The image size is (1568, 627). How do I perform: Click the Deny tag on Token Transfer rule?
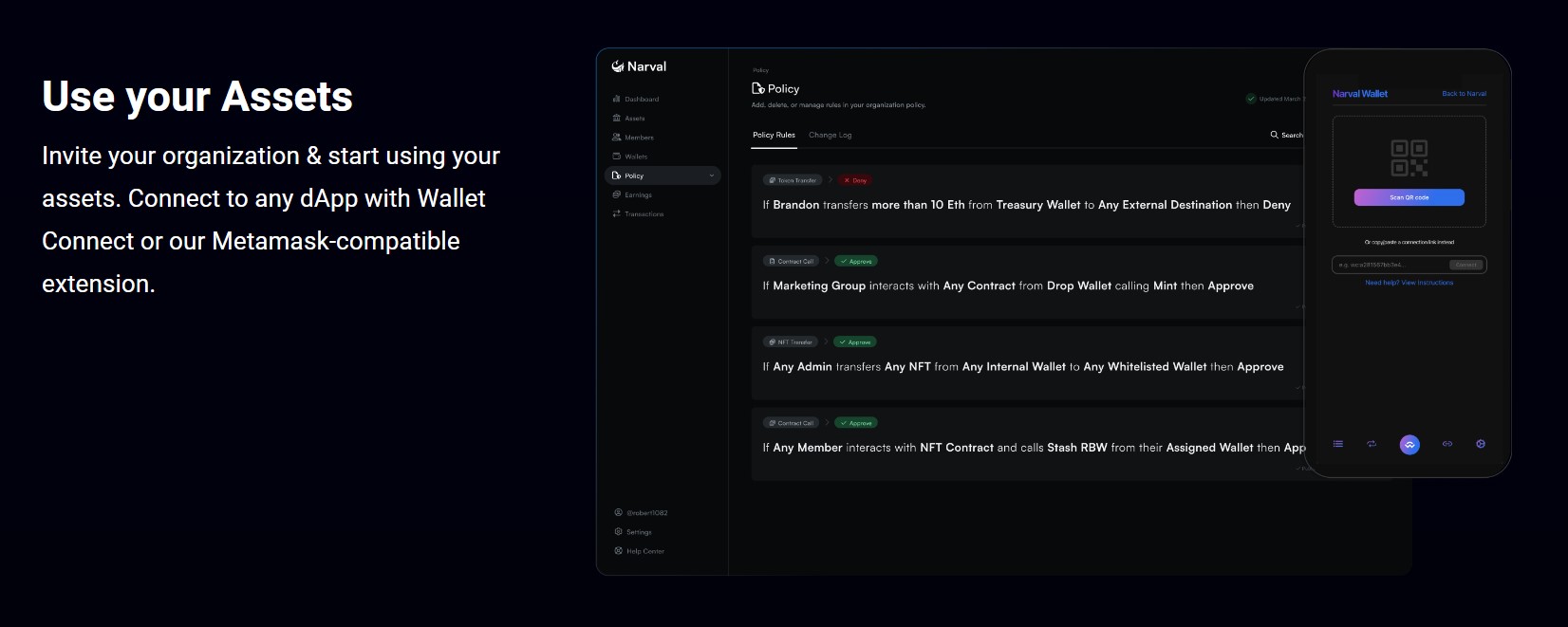(855, 180)
